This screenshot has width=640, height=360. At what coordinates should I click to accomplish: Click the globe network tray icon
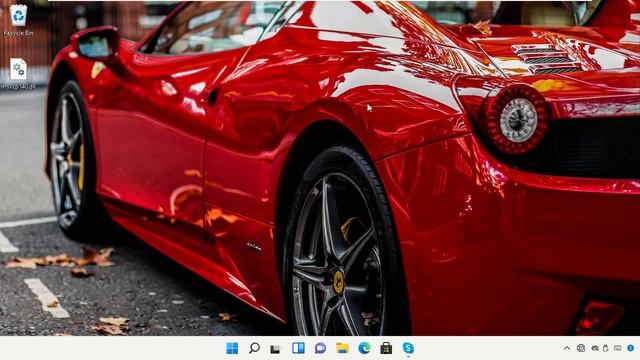(581, 348)
